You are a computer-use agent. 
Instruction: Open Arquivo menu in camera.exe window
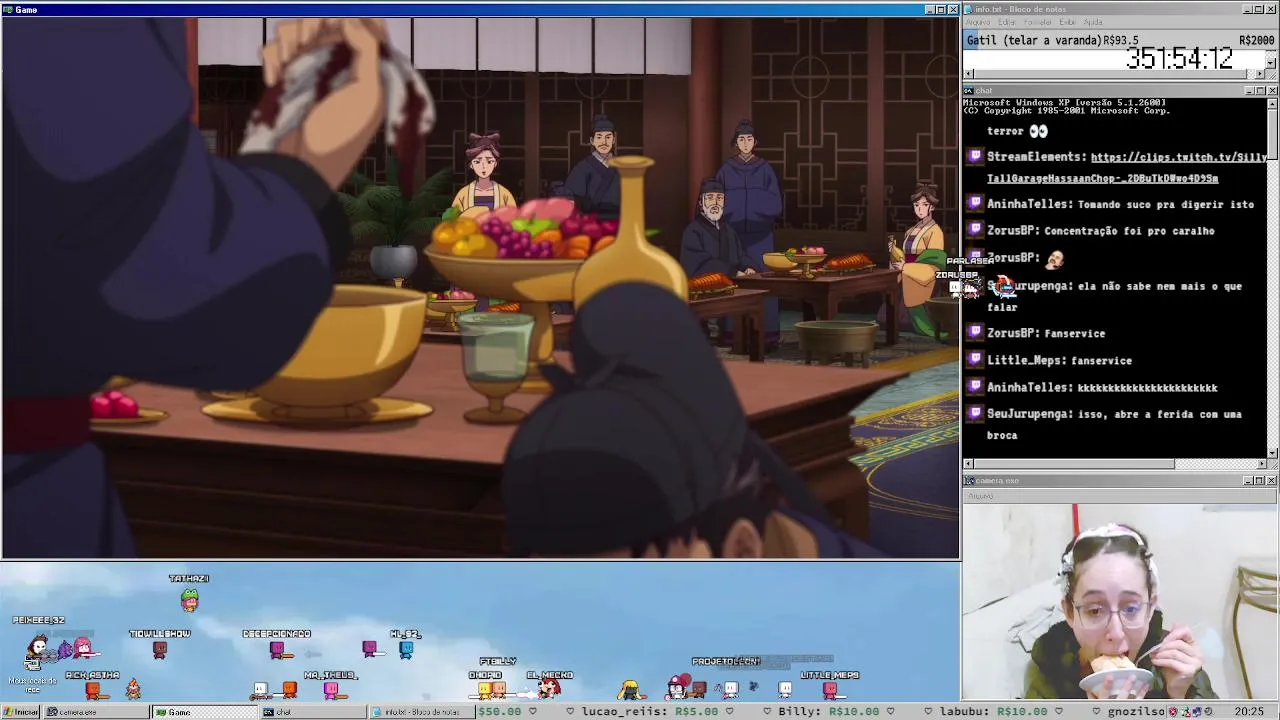coord(980,496)
